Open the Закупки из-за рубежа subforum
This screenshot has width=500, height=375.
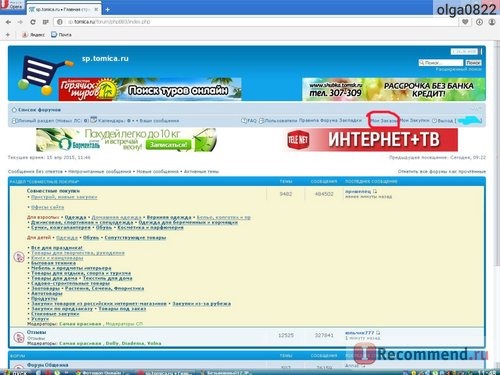coord(201,304)
